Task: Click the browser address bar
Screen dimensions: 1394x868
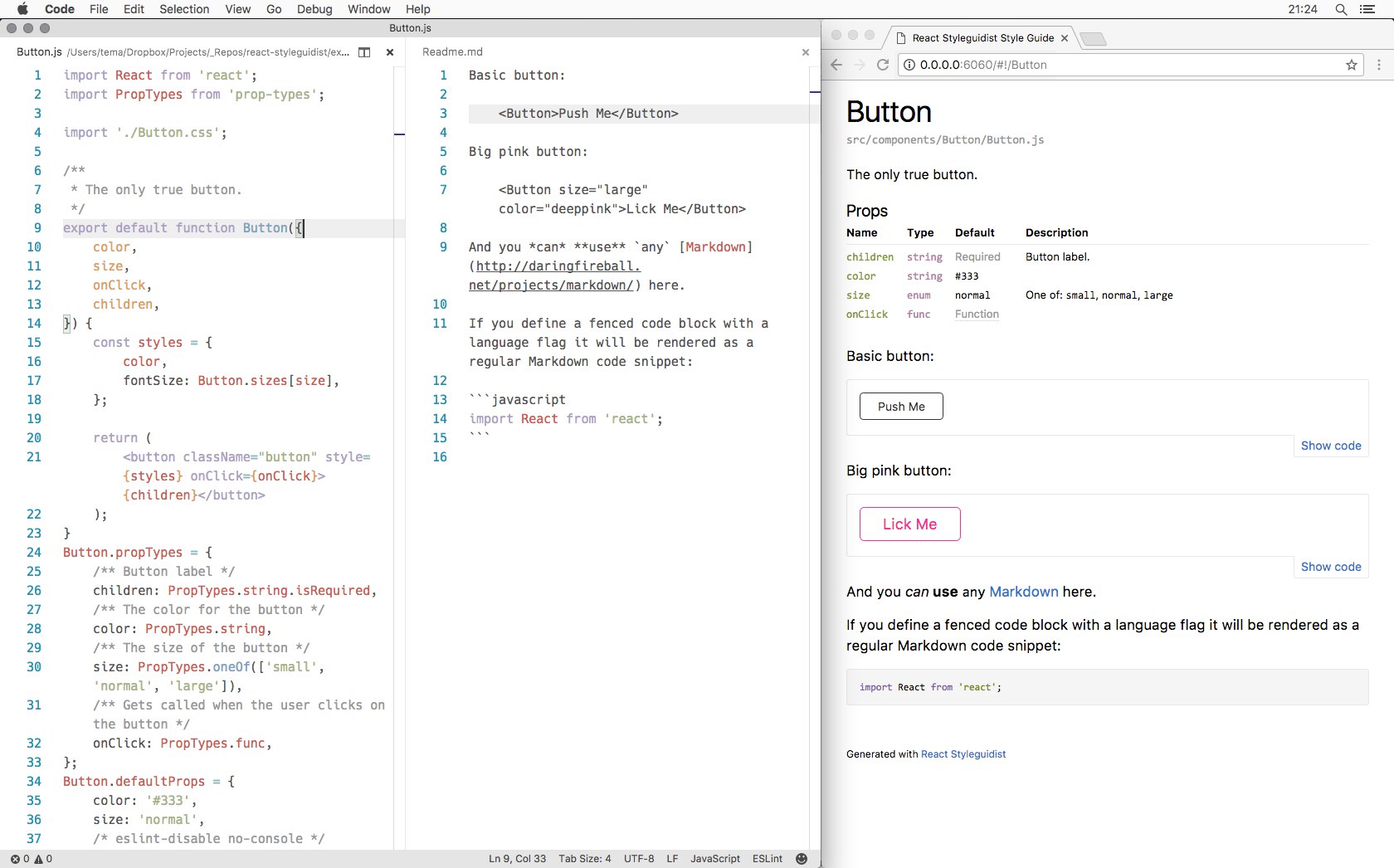Action: tap(1132, 65)
